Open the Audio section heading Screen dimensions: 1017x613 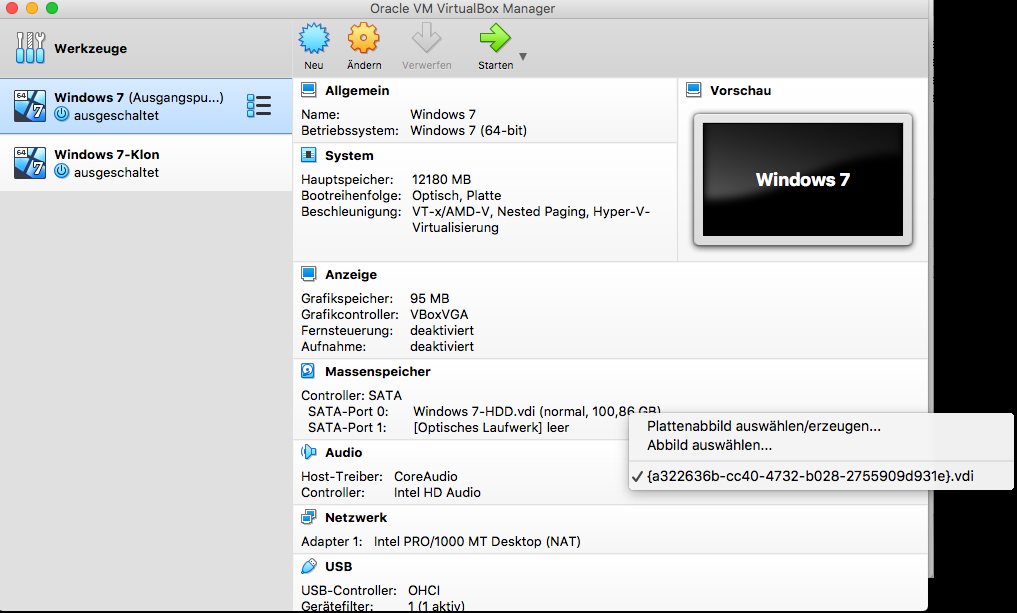coord(344,453)
